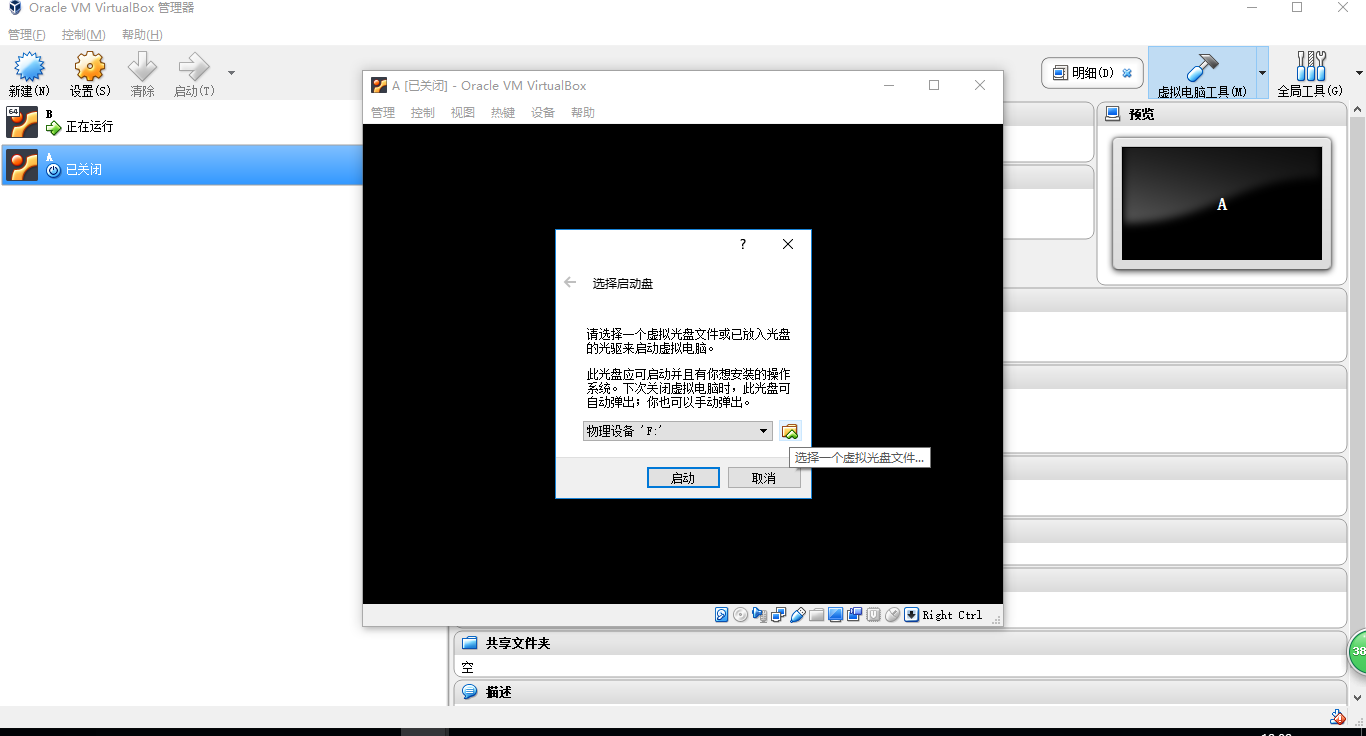Click the folder icon to choose a disc file

tap(790, 431)
